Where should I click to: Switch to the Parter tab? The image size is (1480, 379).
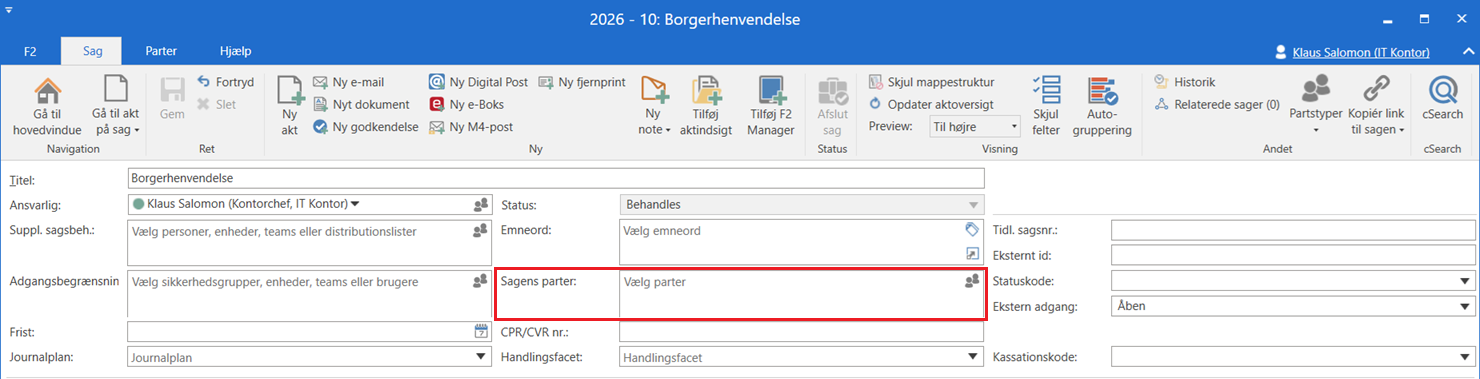[161, 51]
